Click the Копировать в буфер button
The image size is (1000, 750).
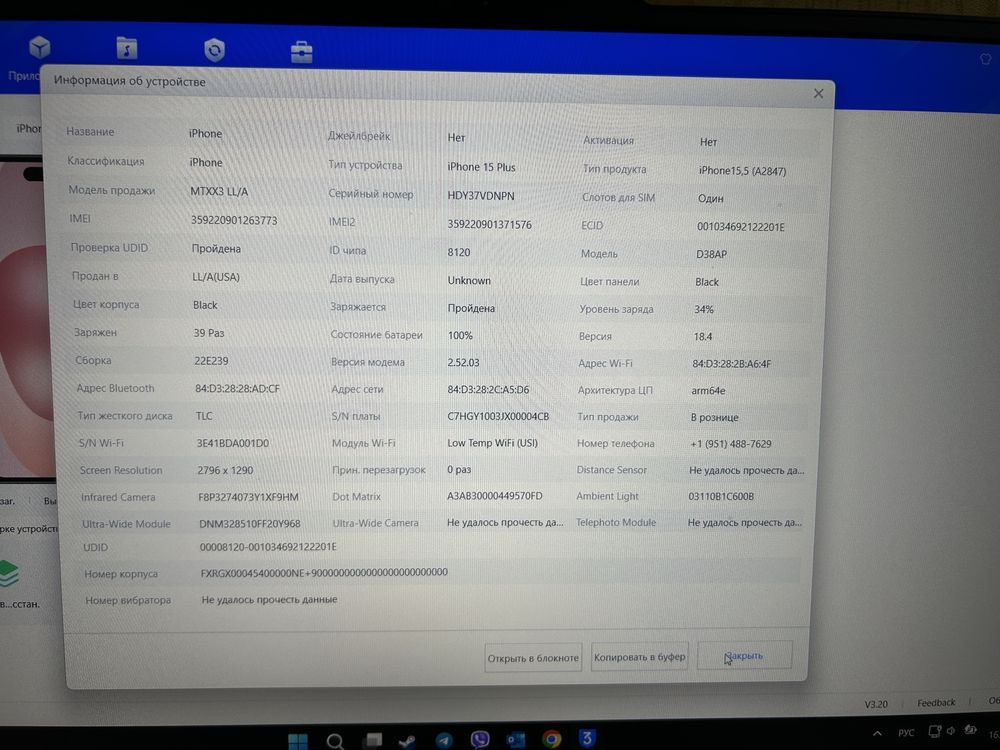pos(640,656)
